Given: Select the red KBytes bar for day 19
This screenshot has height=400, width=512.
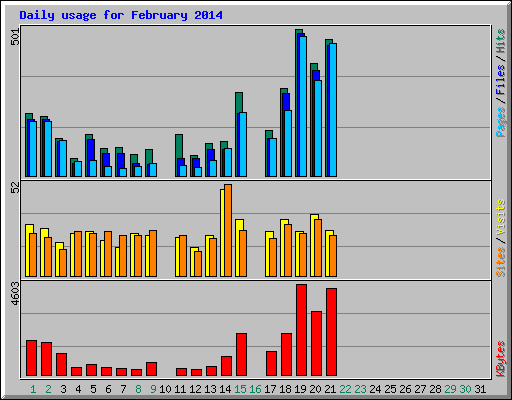Looking at the screenshot, I should 301,330.
